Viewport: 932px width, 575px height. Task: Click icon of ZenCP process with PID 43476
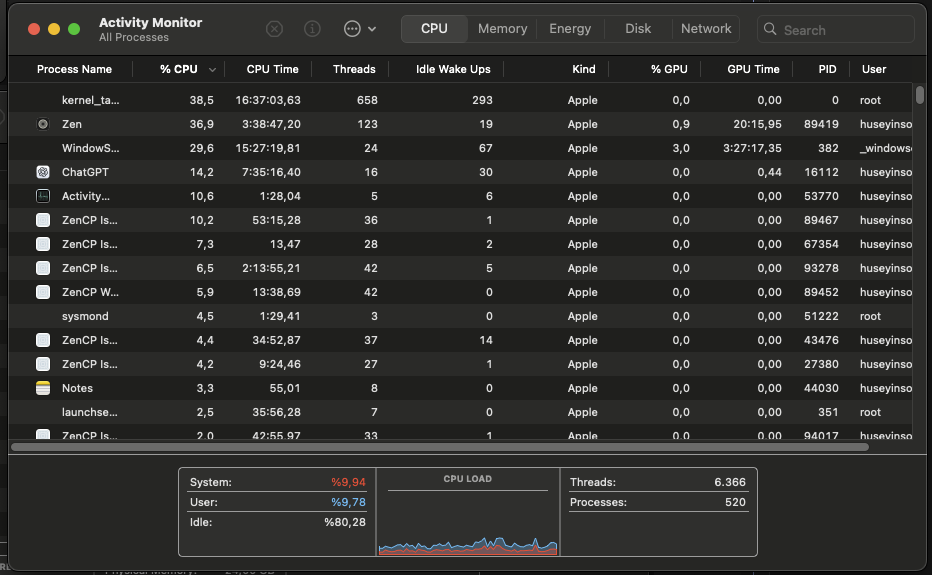coord(43,340)
